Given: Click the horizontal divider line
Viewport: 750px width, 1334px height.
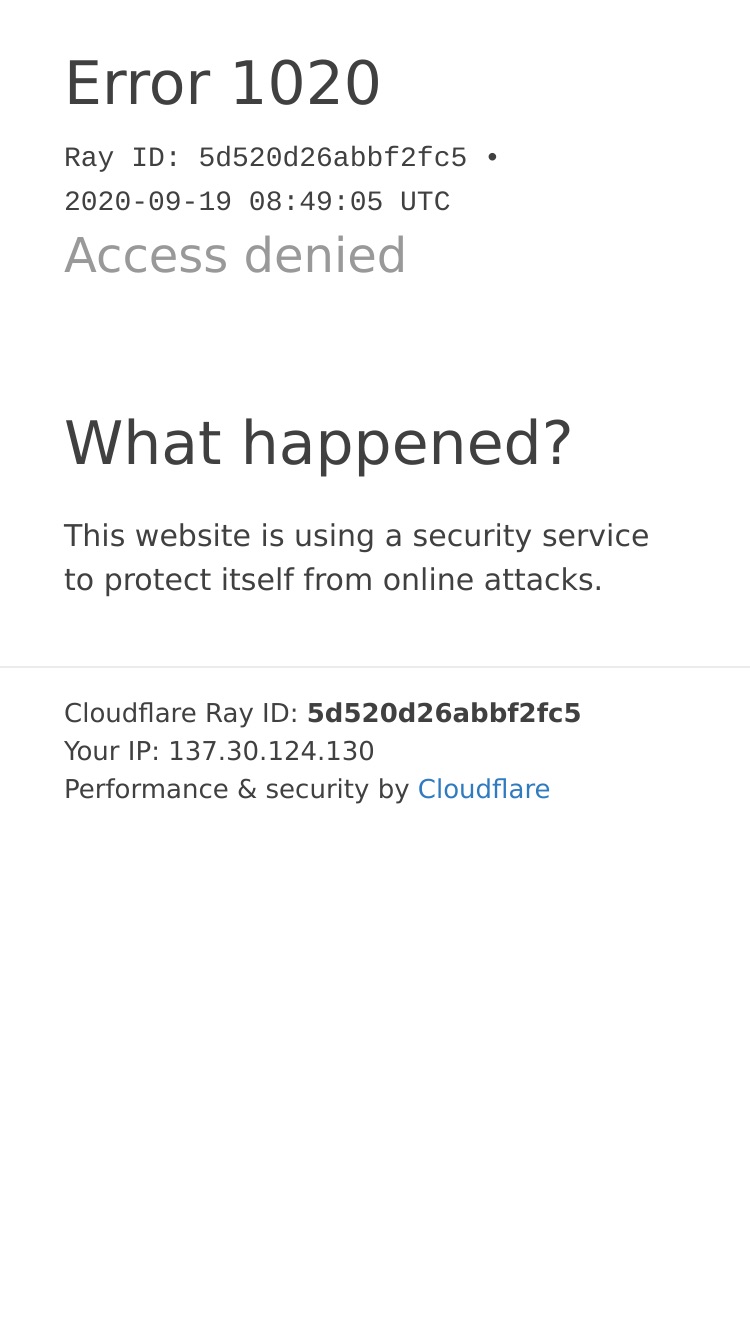Looking at the screenshot, I should (x=375, y=667).
